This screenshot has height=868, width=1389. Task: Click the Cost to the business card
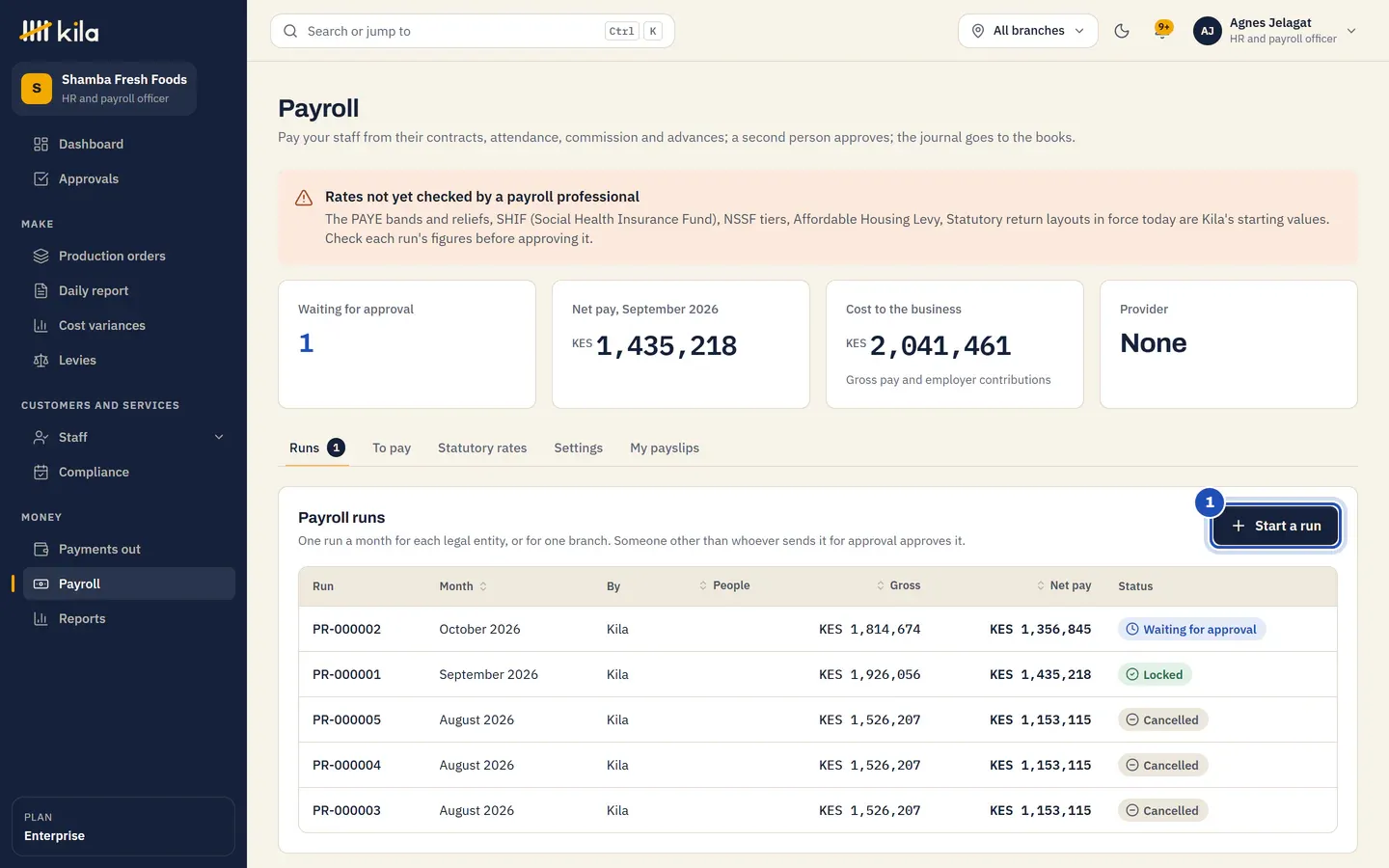pyautogui.click(x=955, y=344)
